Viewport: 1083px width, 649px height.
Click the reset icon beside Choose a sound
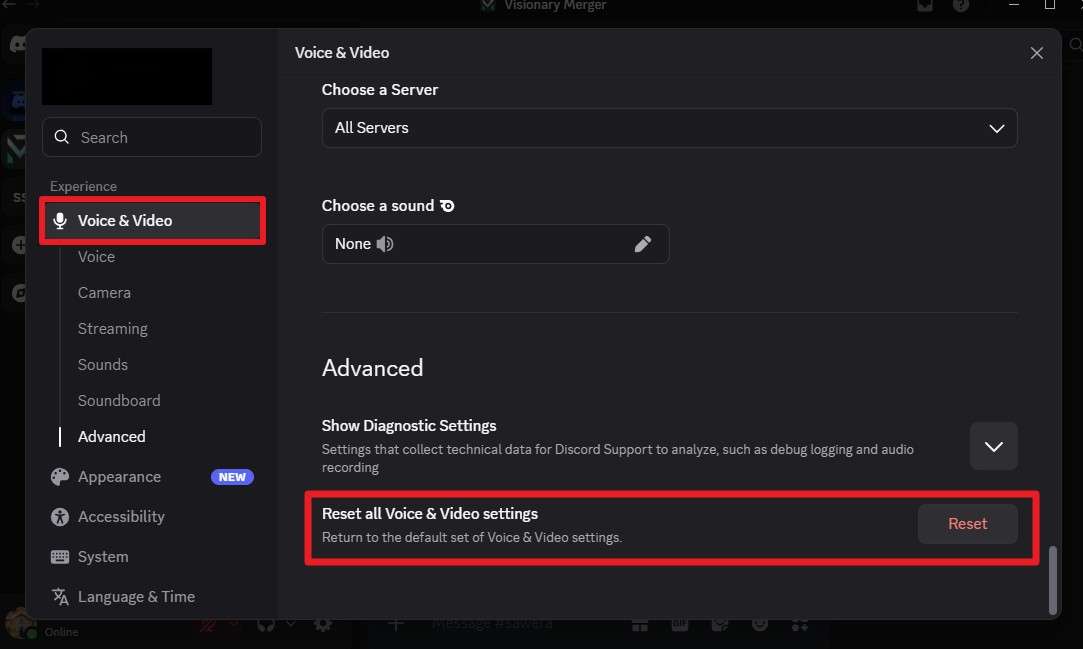click(x=448, y=206)
